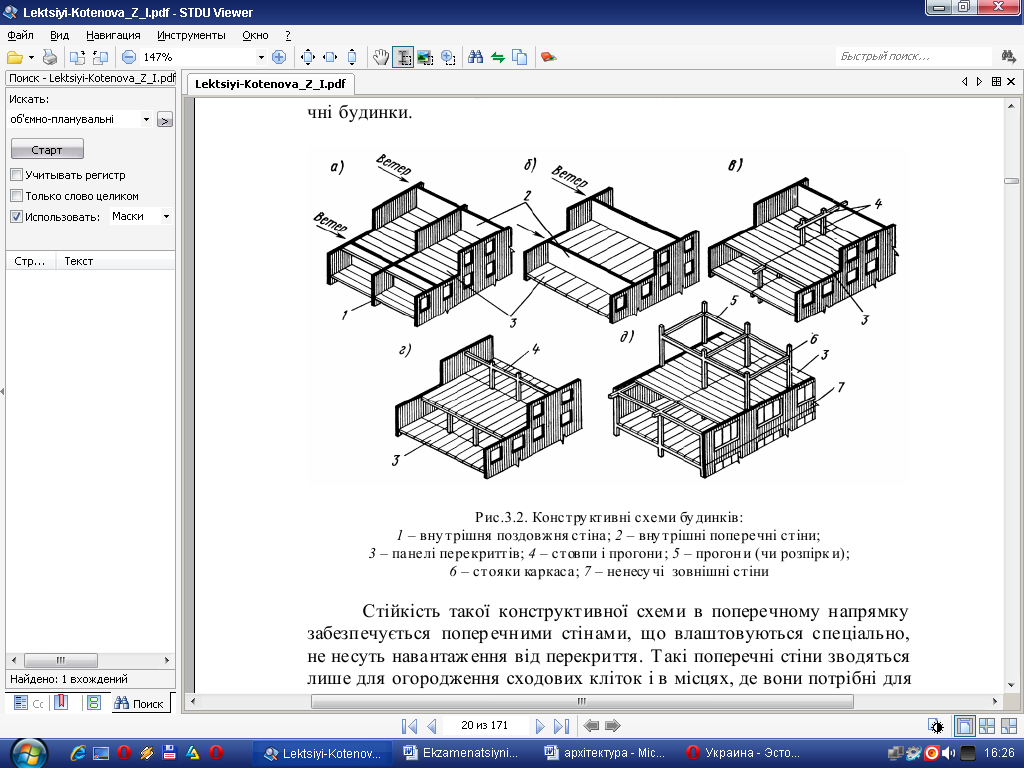Click the binoculars Find icon in toolbar
This screenshot has width=1024, height=768.
(x=475, y=57)
